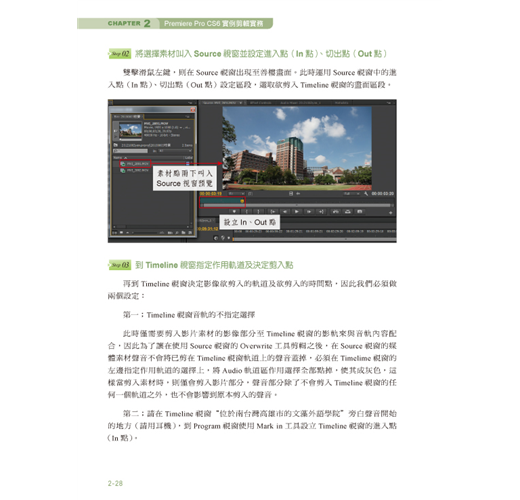Step forward one frame in Source monitor
This screenshot has height=500, width=520.
[x=309, y=211]
